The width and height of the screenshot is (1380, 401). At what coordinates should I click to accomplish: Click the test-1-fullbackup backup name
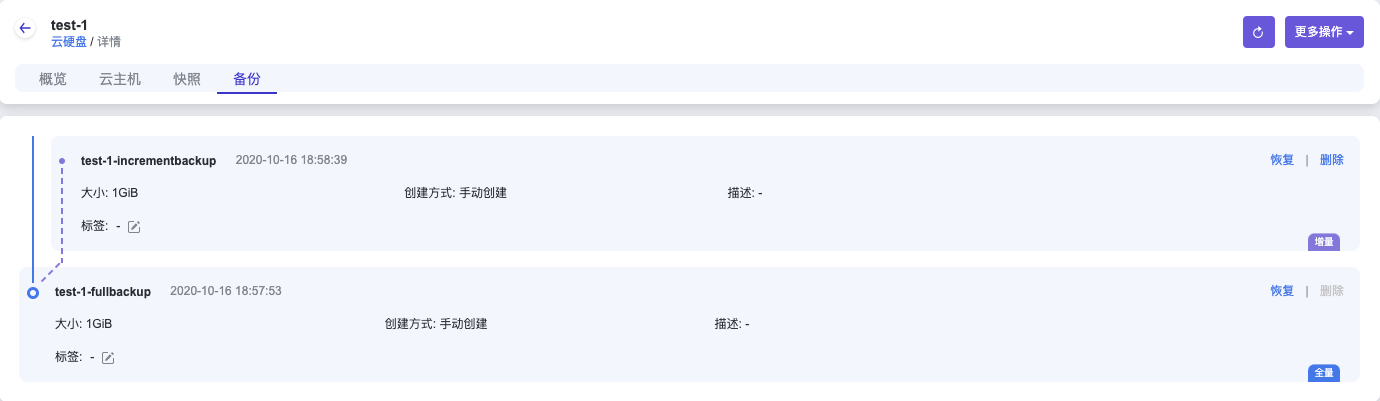pos(103,291)
